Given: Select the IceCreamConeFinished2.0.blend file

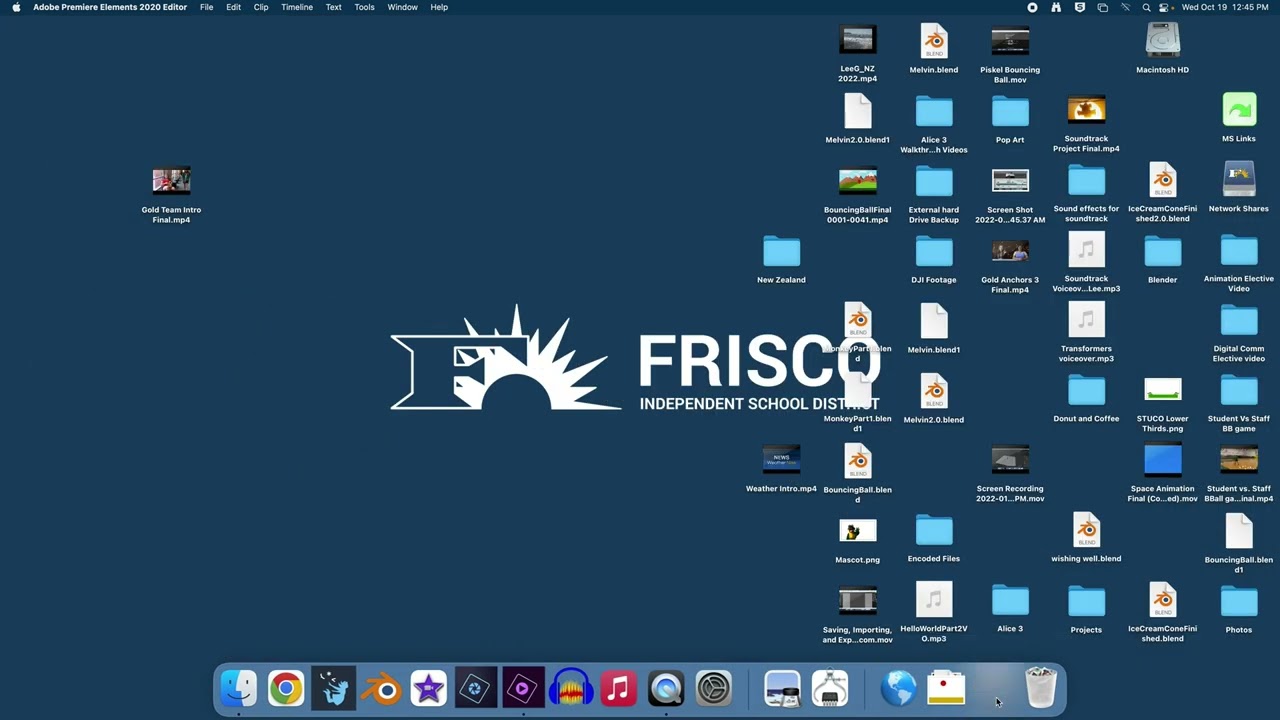Looking at the screenshot, I should click(1162, 180).
